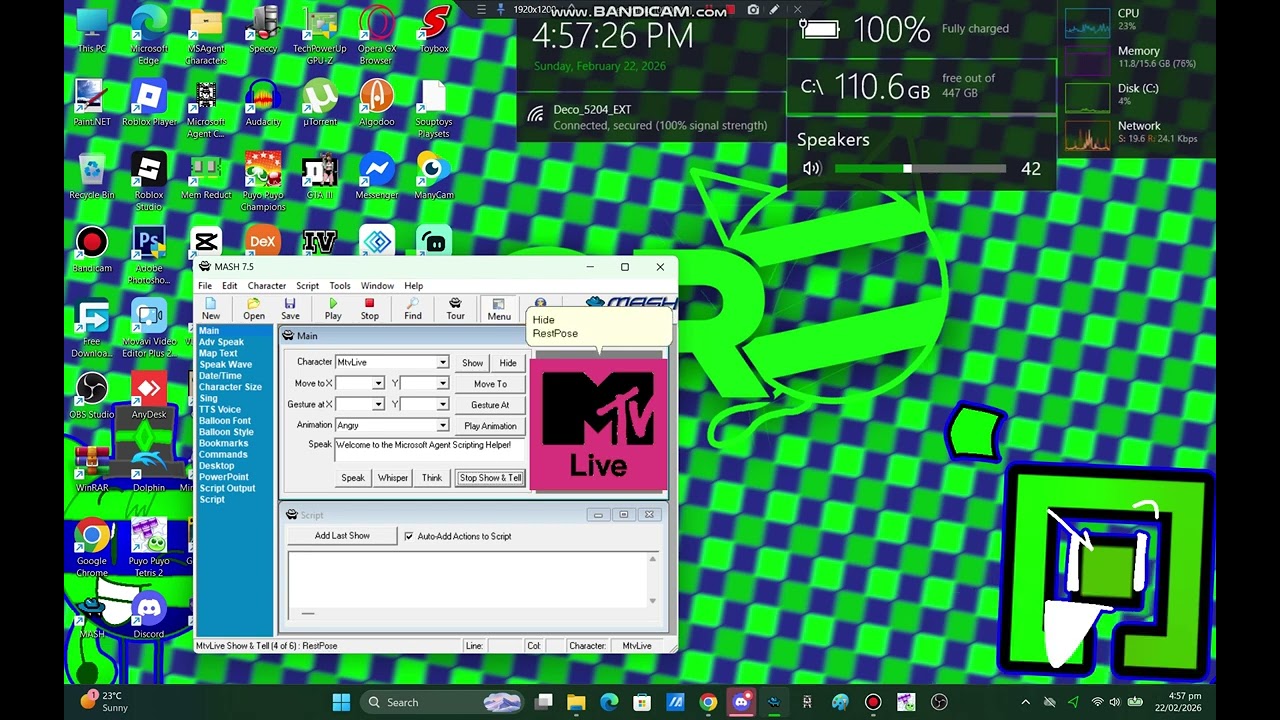Open Discord from the taskbar

741,702
